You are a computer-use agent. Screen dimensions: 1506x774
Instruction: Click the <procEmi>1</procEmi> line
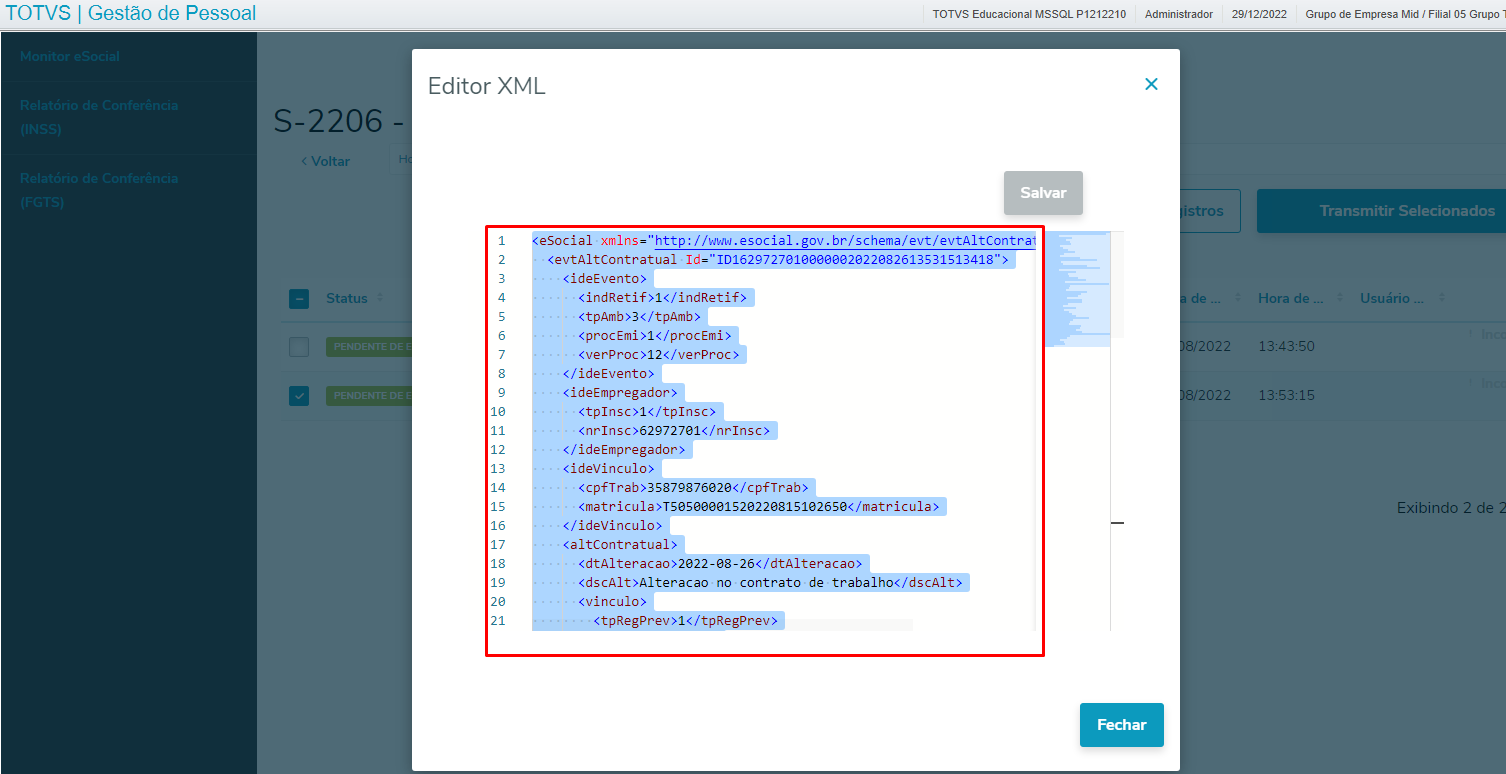click(x=657, y=336)
